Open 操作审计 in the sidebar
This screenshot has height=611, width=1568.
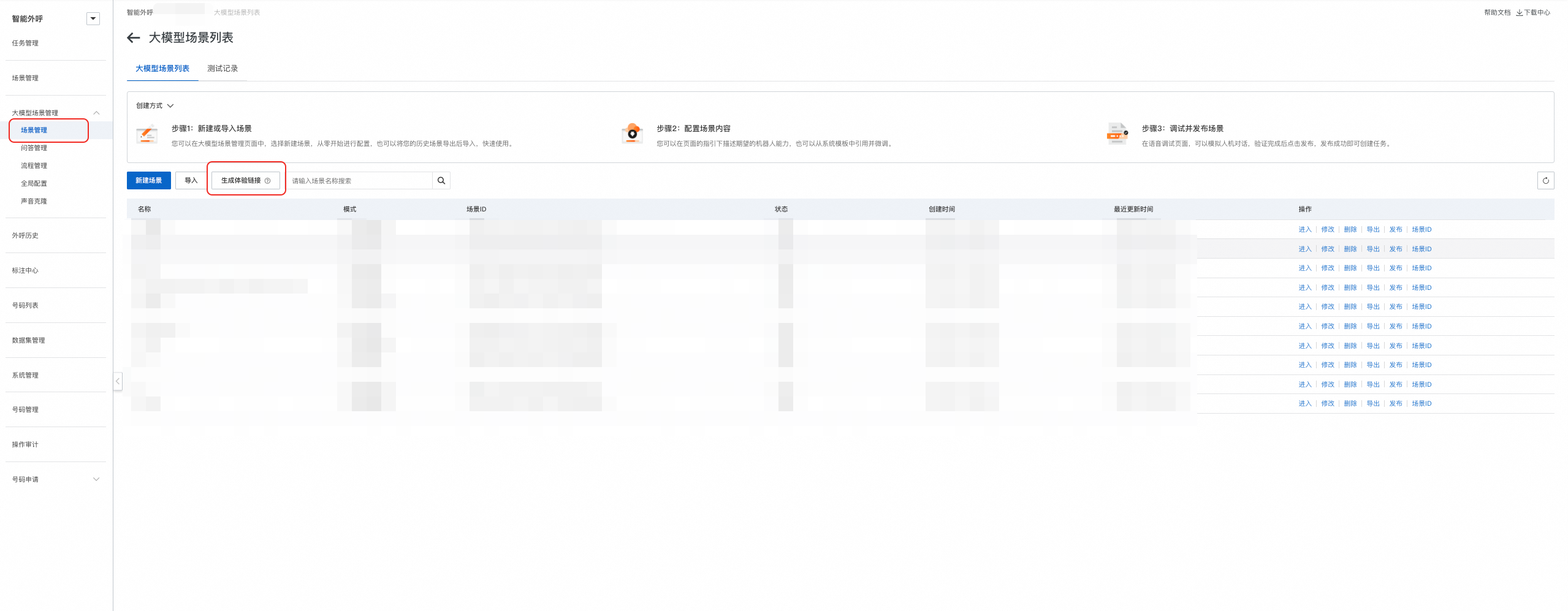click(x=25, y=444)
